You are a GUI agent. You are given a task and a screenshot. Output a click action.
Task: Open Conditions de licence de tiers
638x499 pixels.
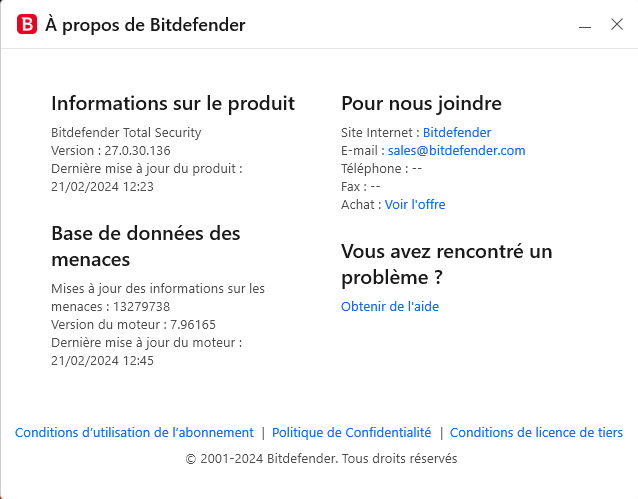(x=536, y=433)
